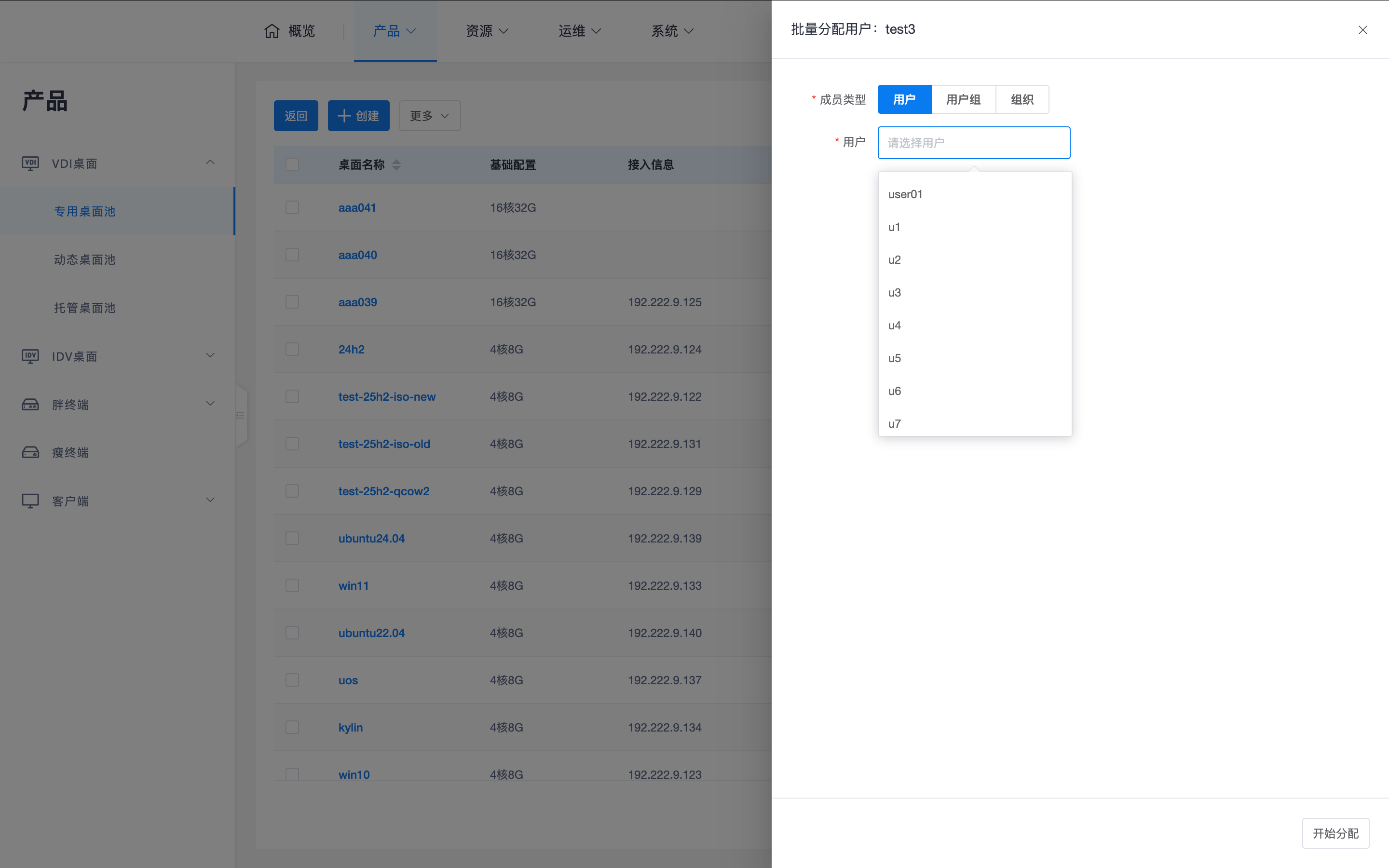Click the 胖终端 device icon

coord(30,405)
